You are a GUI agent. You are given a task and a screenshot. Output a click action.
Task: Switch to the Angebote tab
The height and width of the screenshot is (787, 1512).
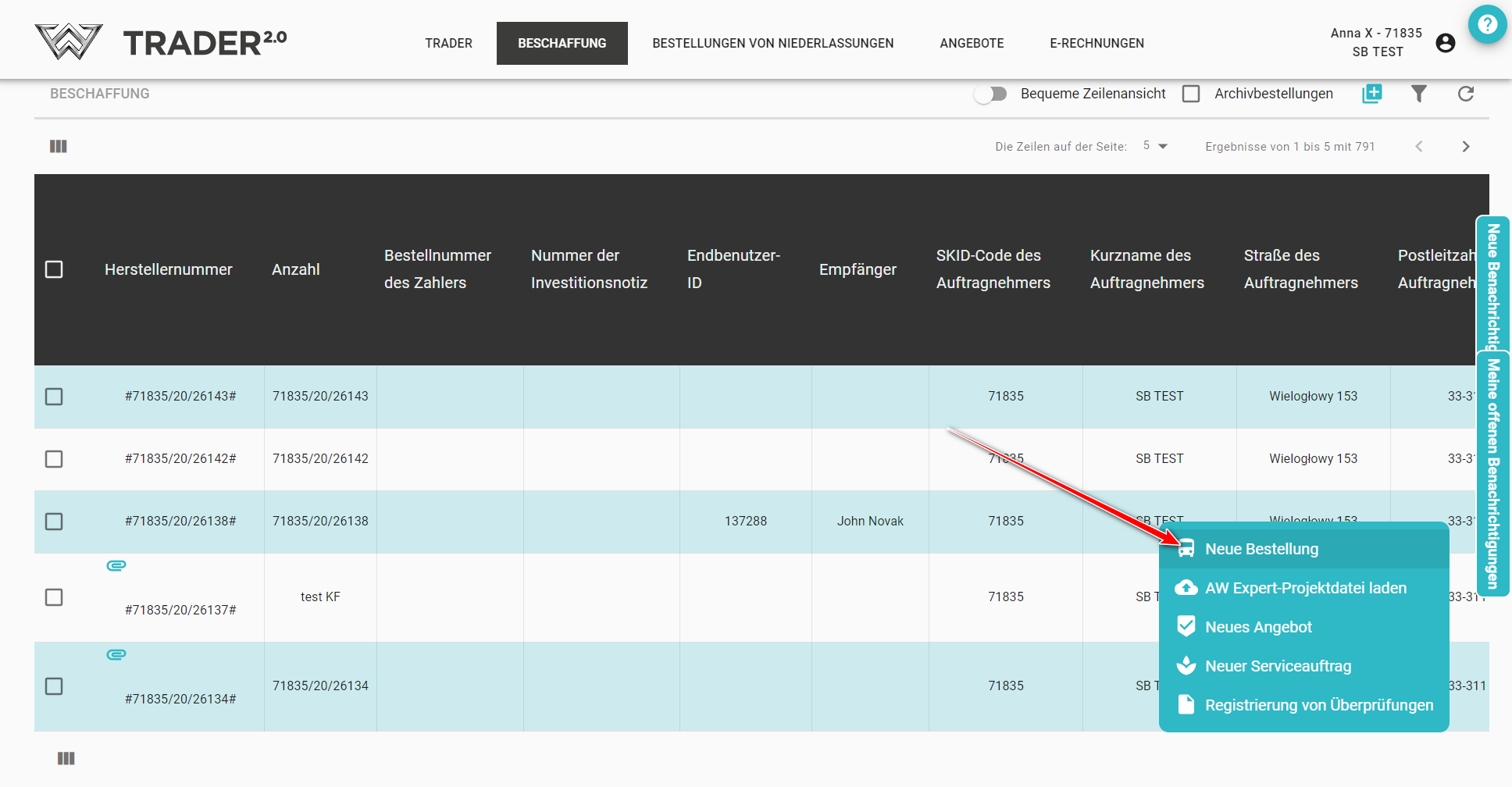pos(972,43)
